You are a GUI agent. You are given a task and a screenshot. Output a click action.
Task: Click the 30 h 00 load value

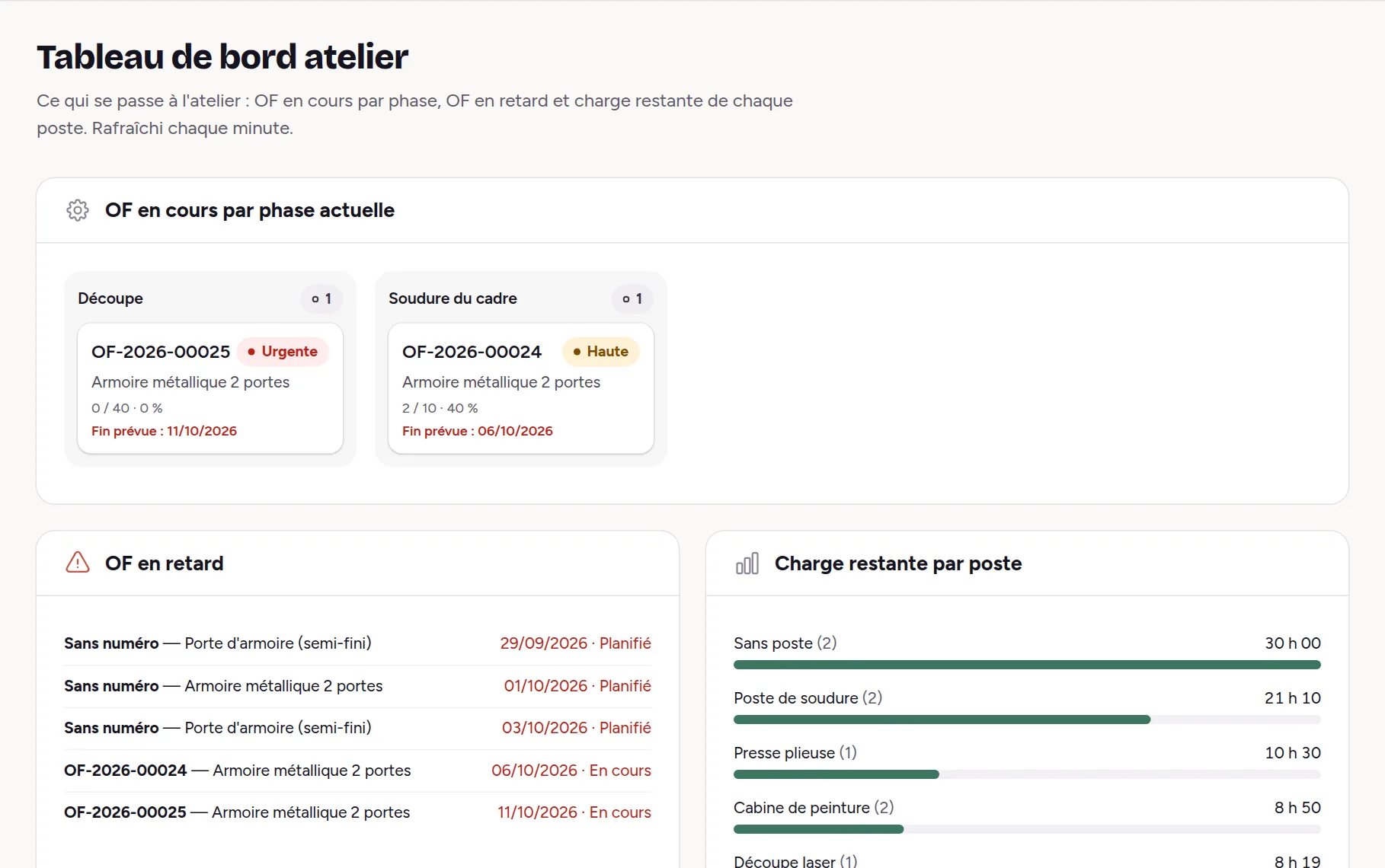(1293, 643)
